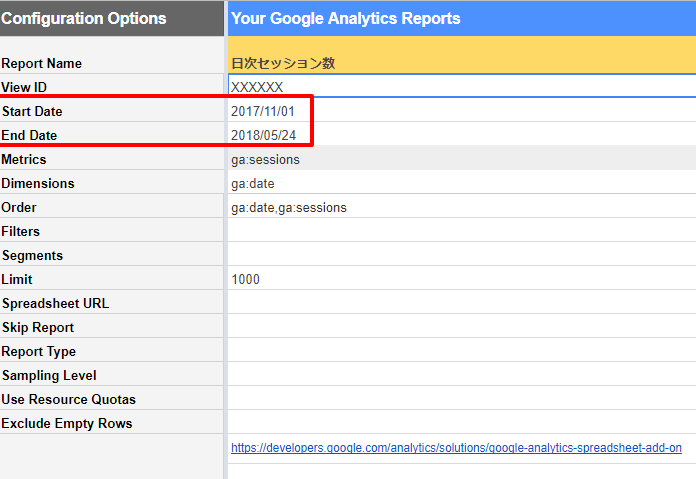Image resolution: width=696 pixels, height=479 pixels.
Task: Click the Dimensions value ga:date
Action: tap(252, 183)
